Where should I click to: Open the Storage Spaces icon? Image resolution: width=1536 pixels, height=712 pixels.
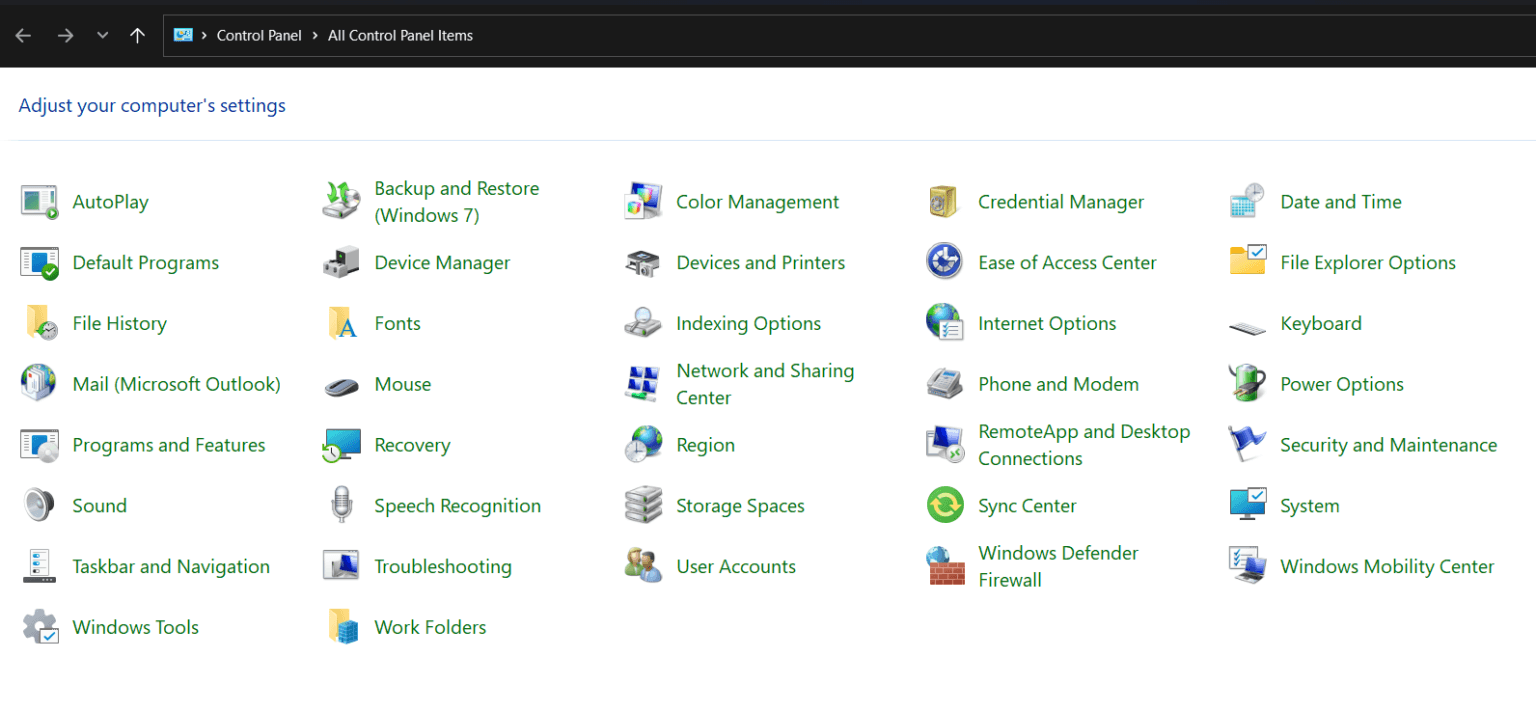tap(644, 506)
